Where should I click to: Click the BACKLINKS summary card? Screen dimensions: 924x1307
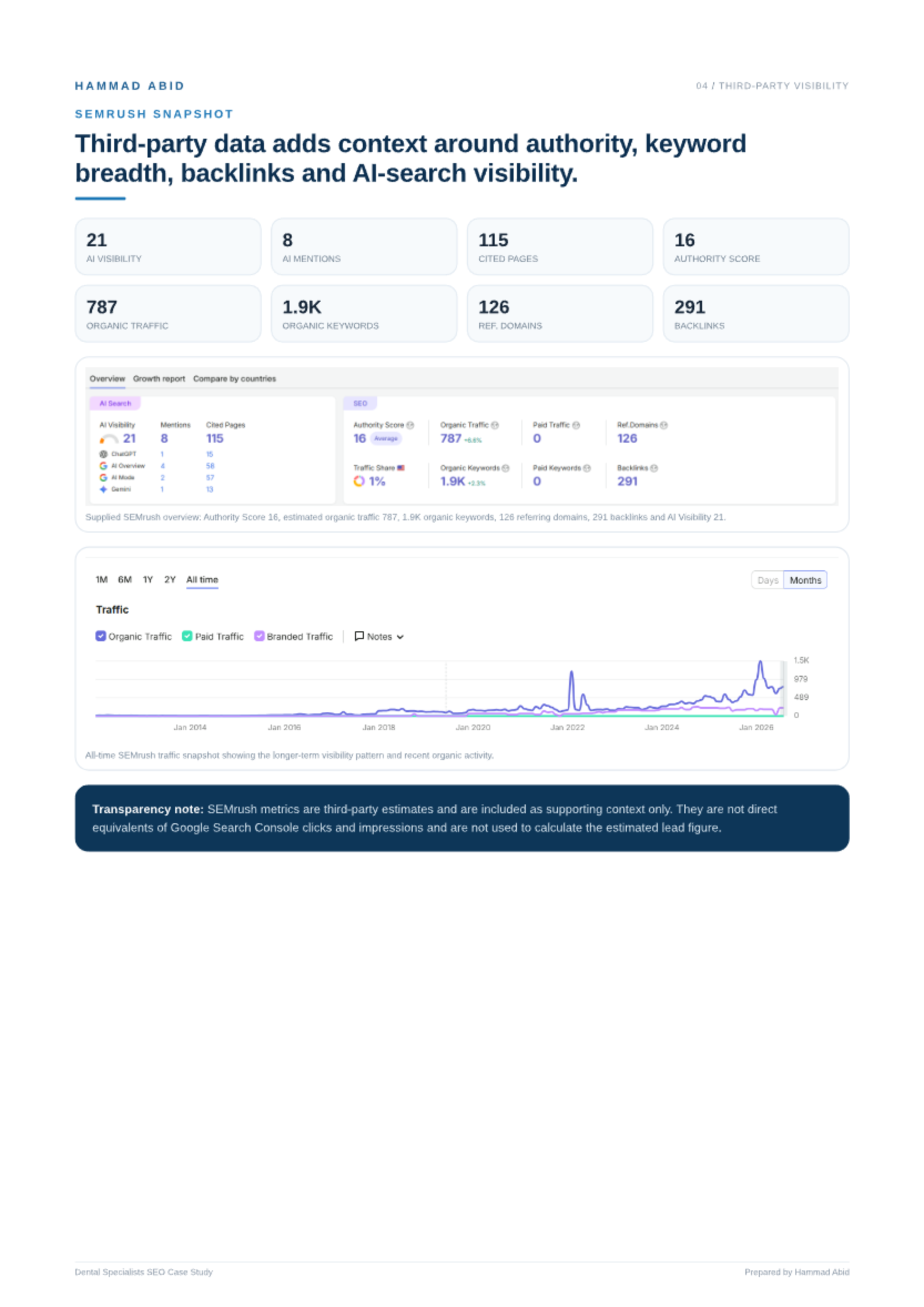pyautogui.click(x=756, y=313)
